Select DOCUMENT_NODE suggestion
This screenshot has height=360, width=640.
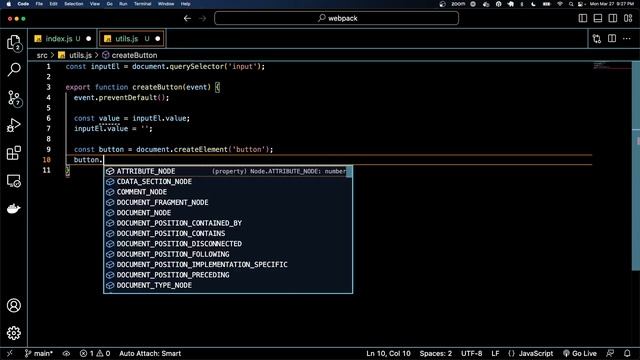click(228, 213)
